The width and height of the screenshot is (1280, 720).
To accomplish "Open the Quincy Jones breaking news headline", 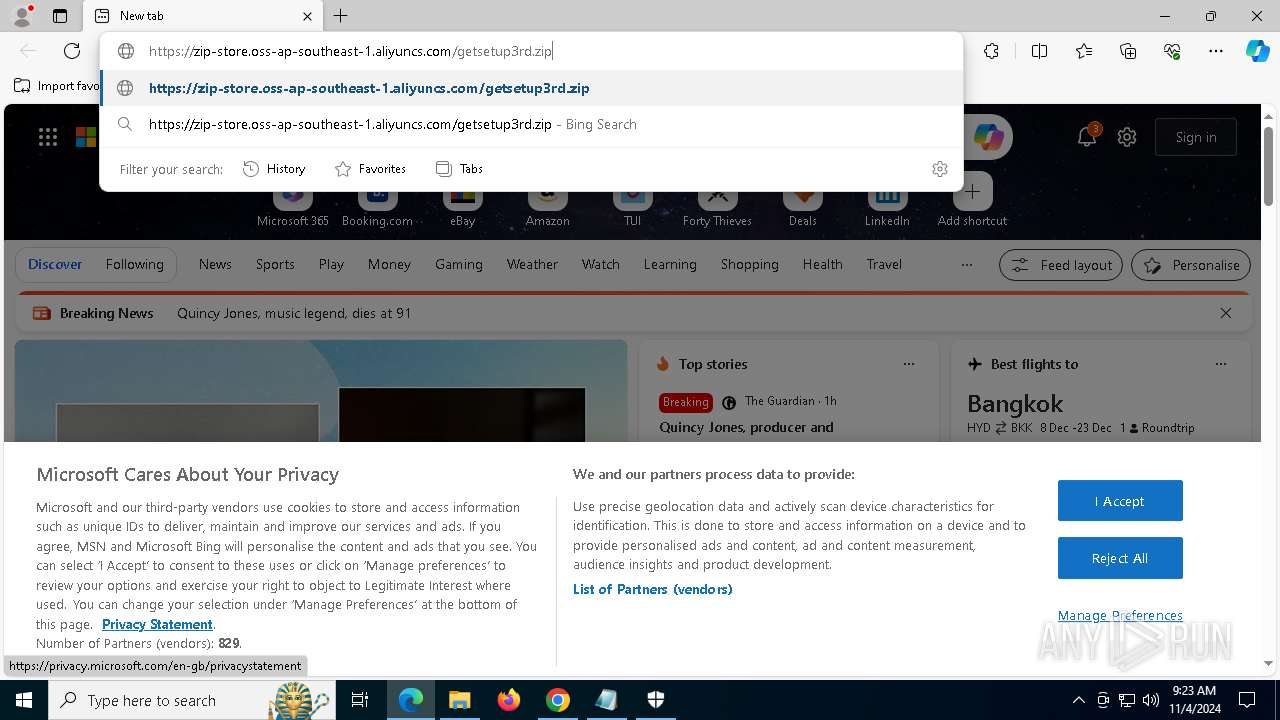I will coord(294,313).
